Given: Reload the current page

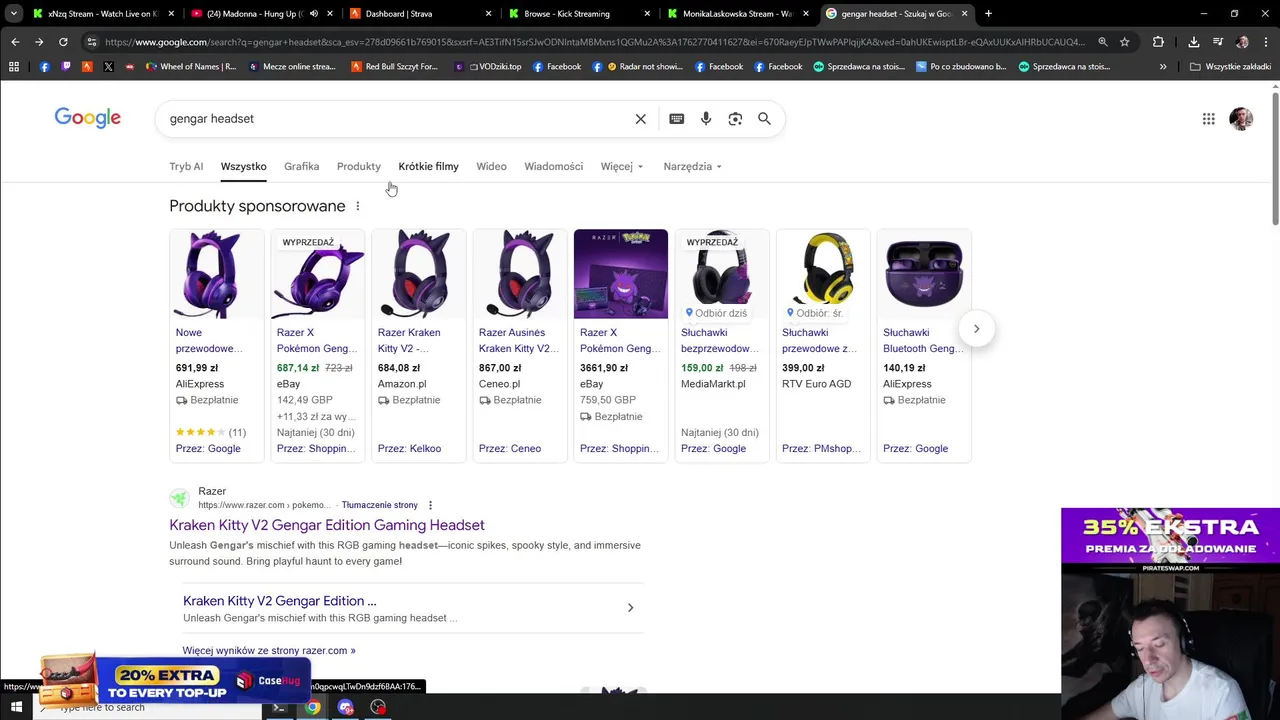Looking at the screenshot, I should pos(63,42).
